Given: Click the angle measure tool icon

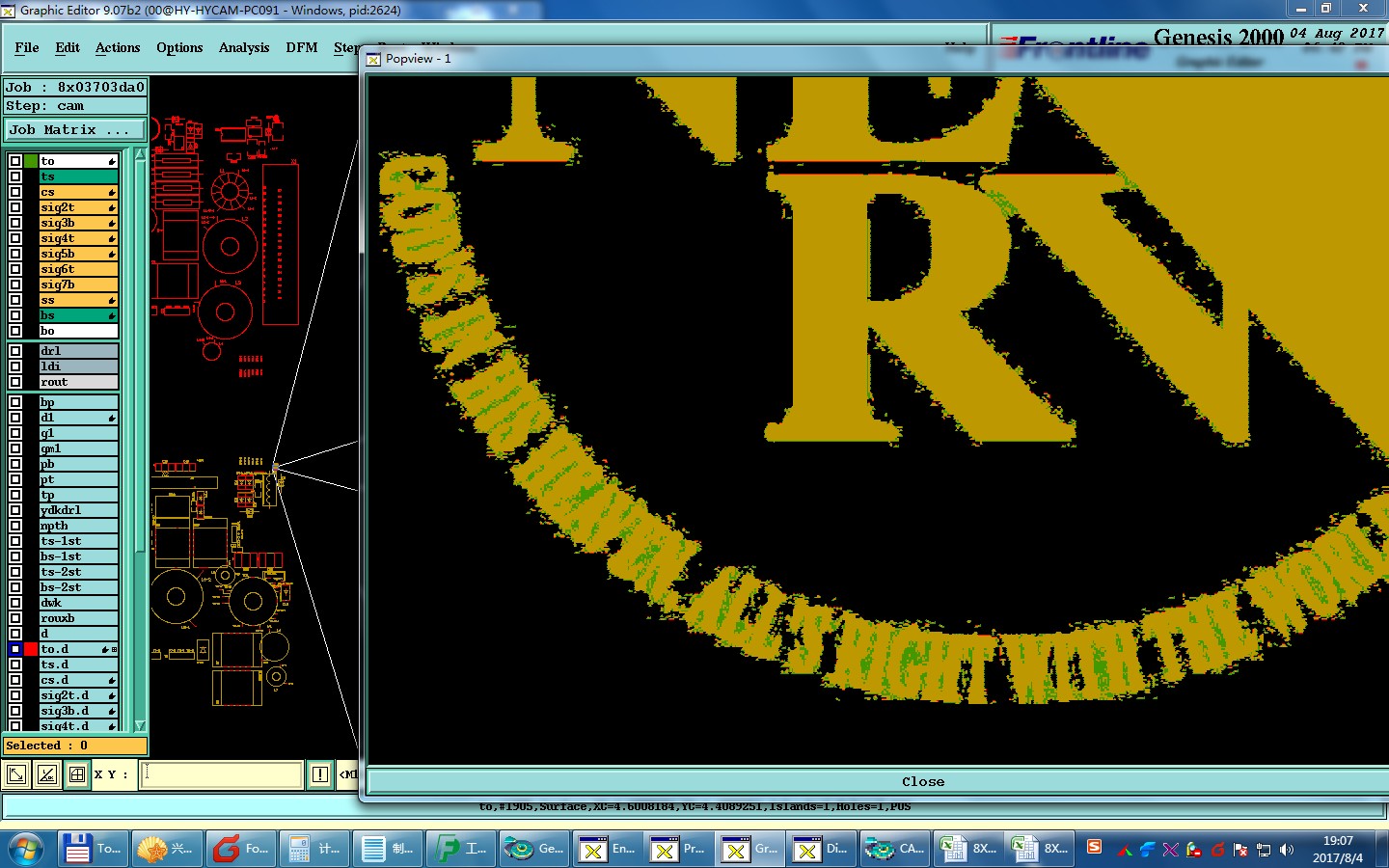Looking at the screenshot, I should [x=46, y=774].
